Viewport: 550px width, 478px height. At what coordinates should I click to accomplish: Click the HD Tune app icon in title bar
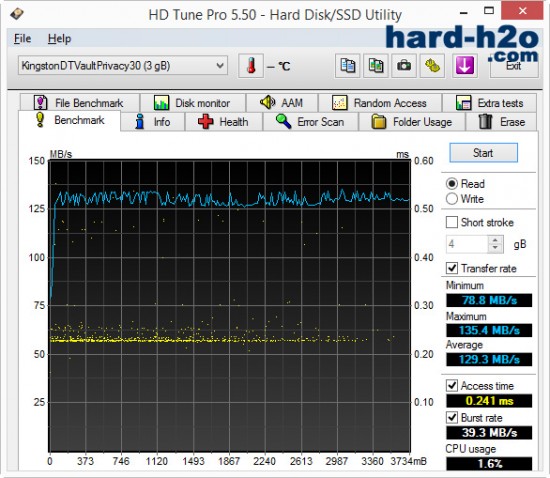pos(16,14)
